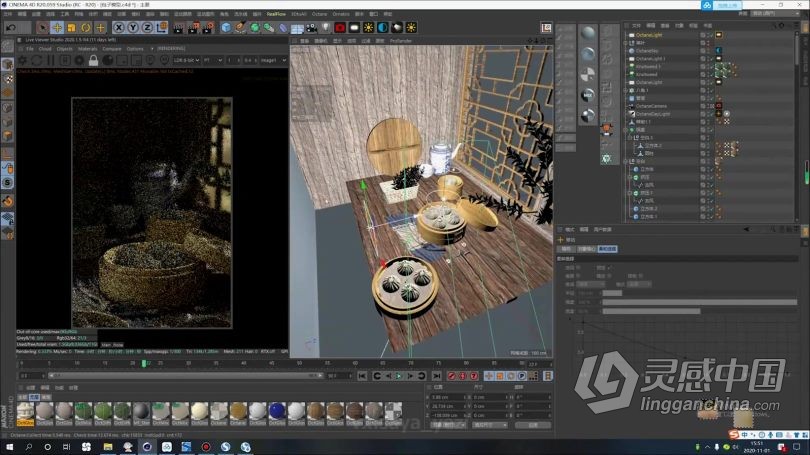Open the Live Viewer File menu
This screenshot has height=455, width=810.
tap(30, 49)
